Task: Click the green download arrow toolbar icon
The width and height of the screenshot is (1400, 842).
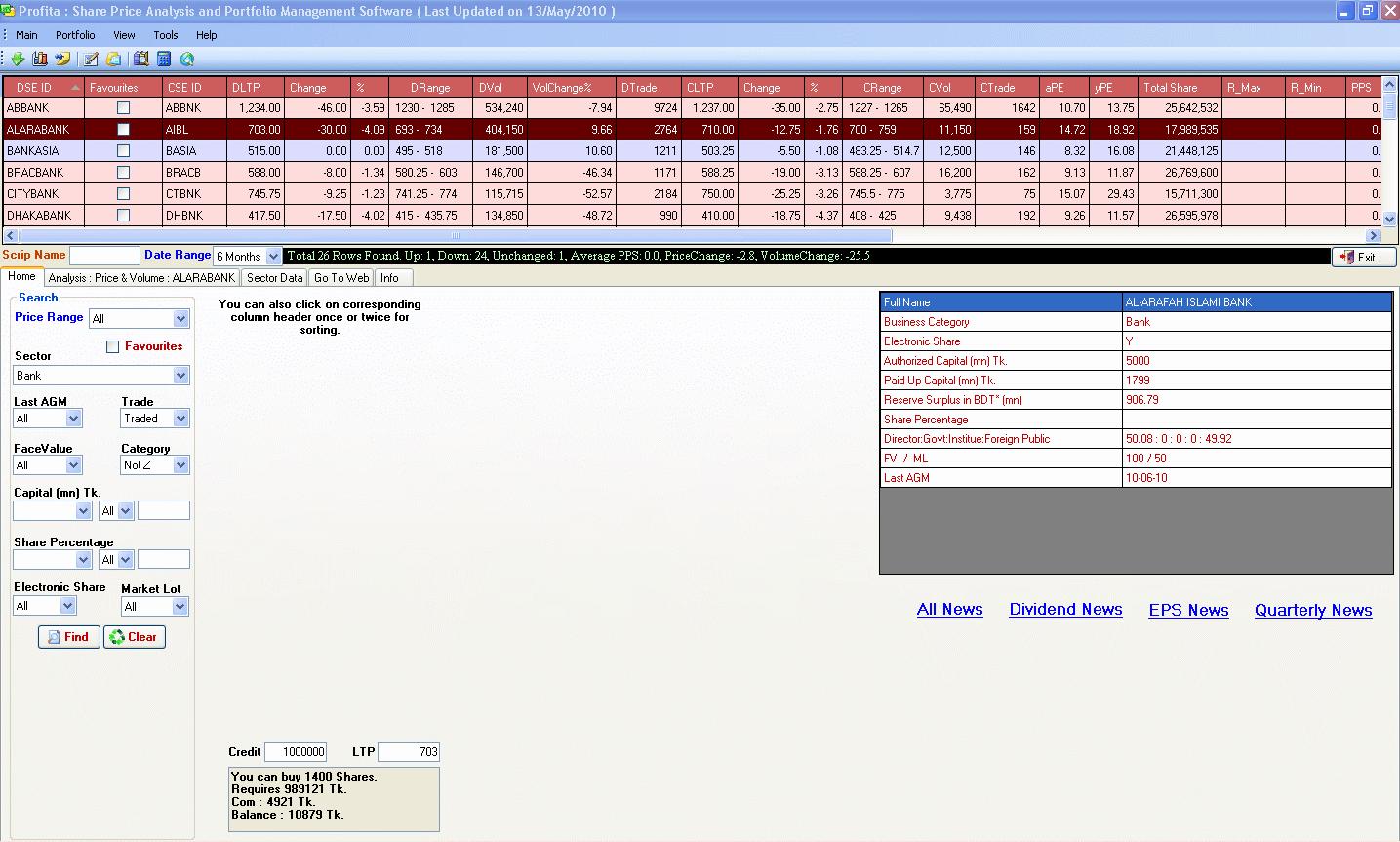Action: pyautogui.click(x=18, y=59)
